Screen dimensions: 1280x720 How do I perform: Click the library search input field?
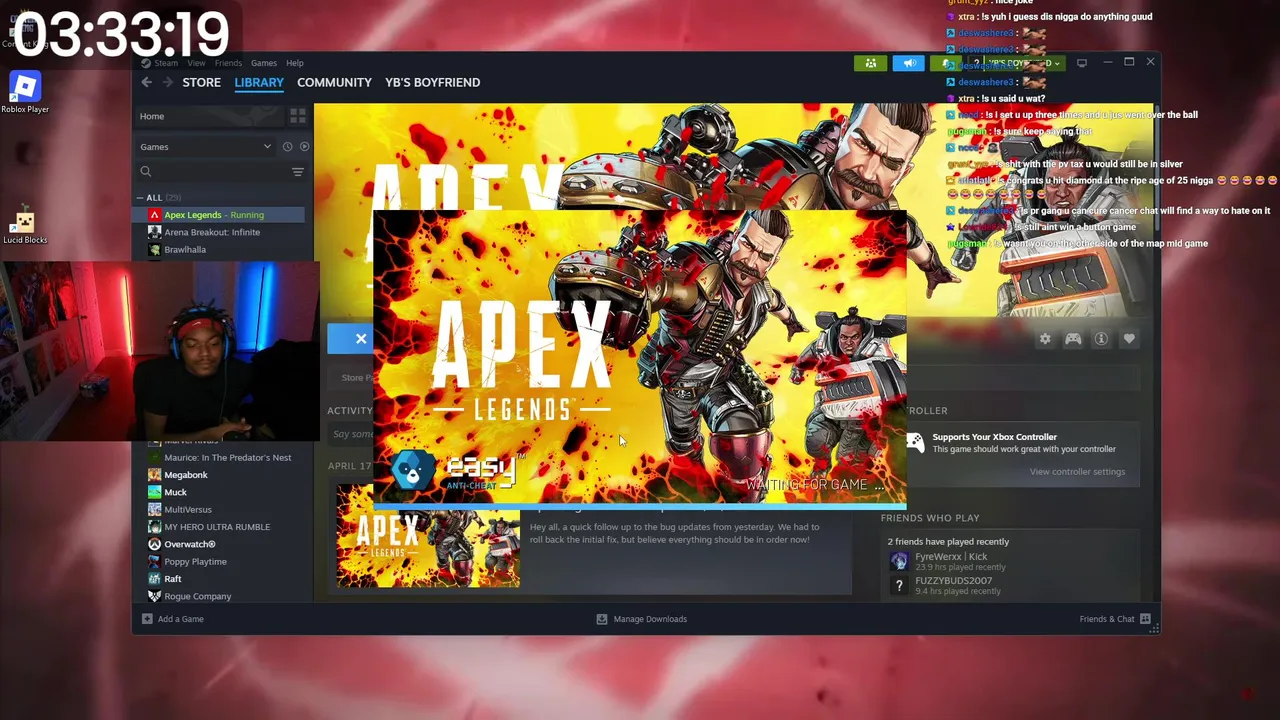(x=220, y=172)
